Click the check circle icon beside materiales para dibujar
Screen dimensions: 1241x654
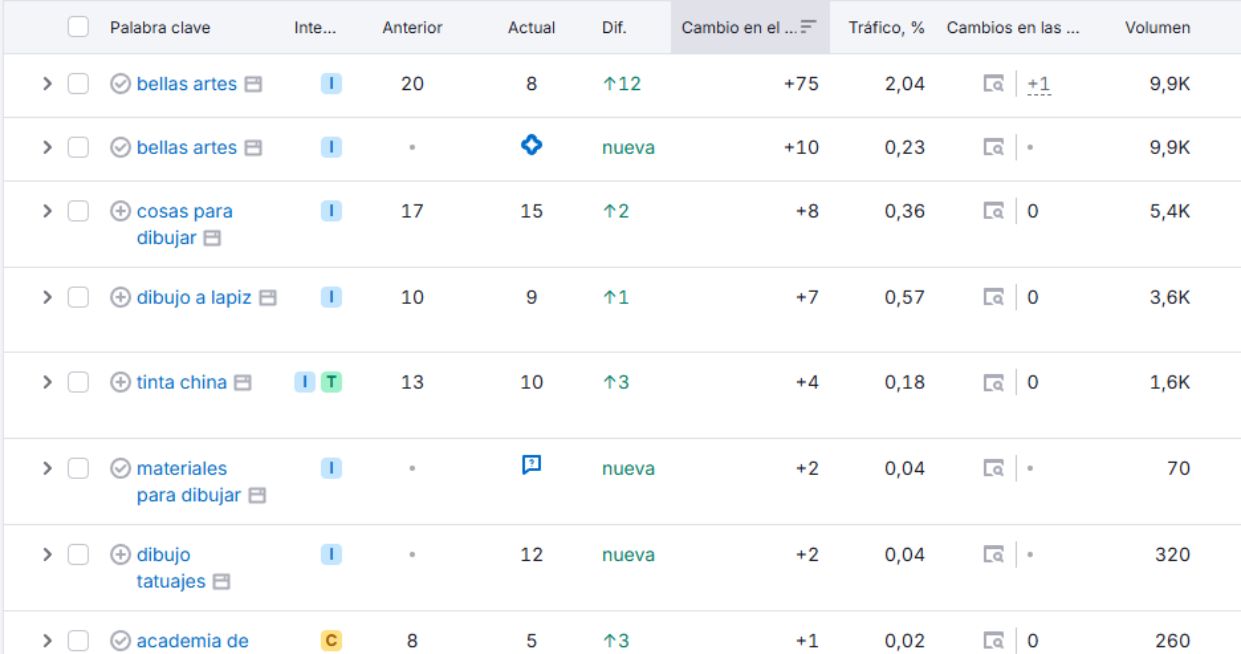(x=120, y=468)
